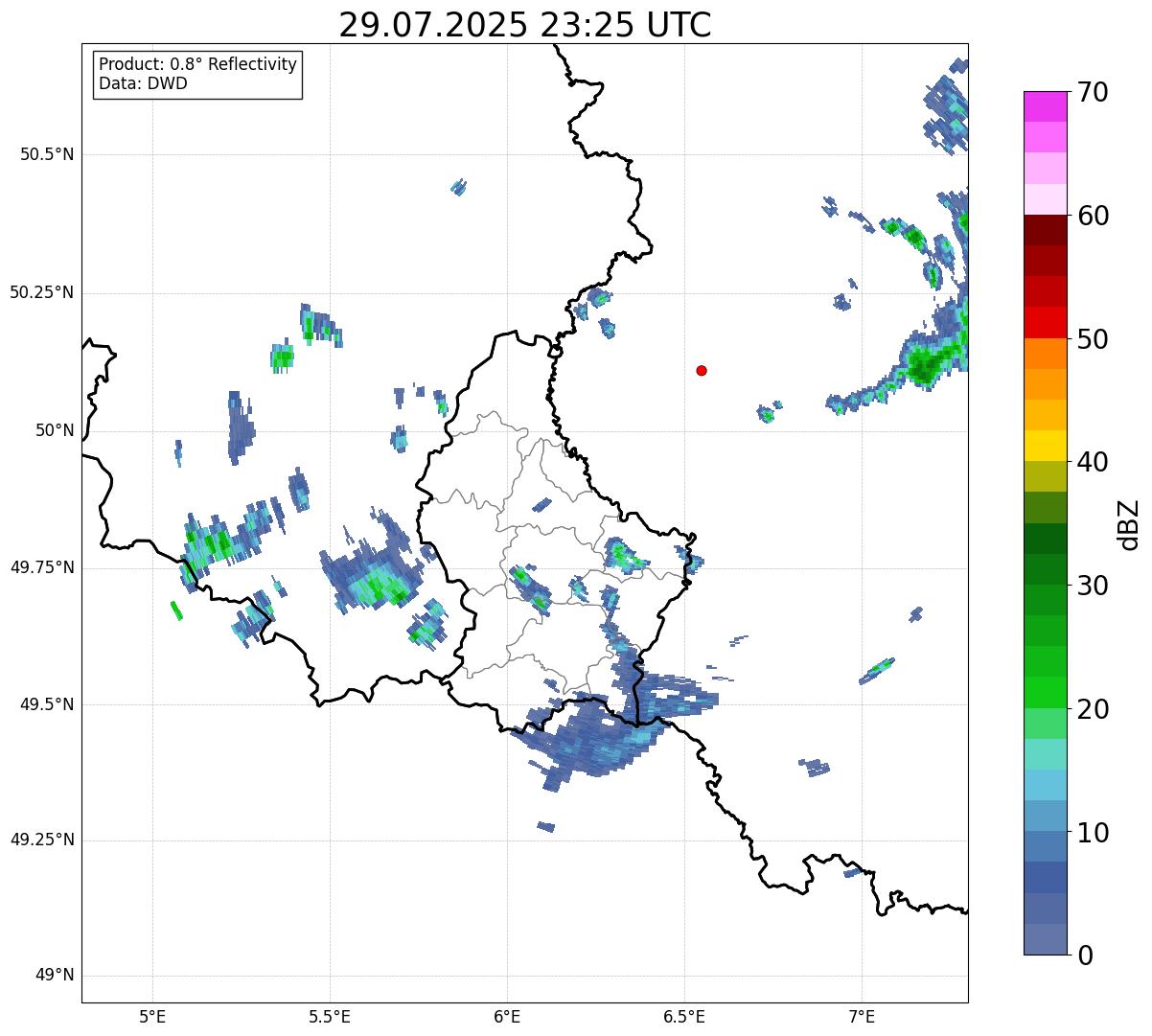Click the 50.25°N latitude label
The image size is (1152, 1036).
pos(41,293)
